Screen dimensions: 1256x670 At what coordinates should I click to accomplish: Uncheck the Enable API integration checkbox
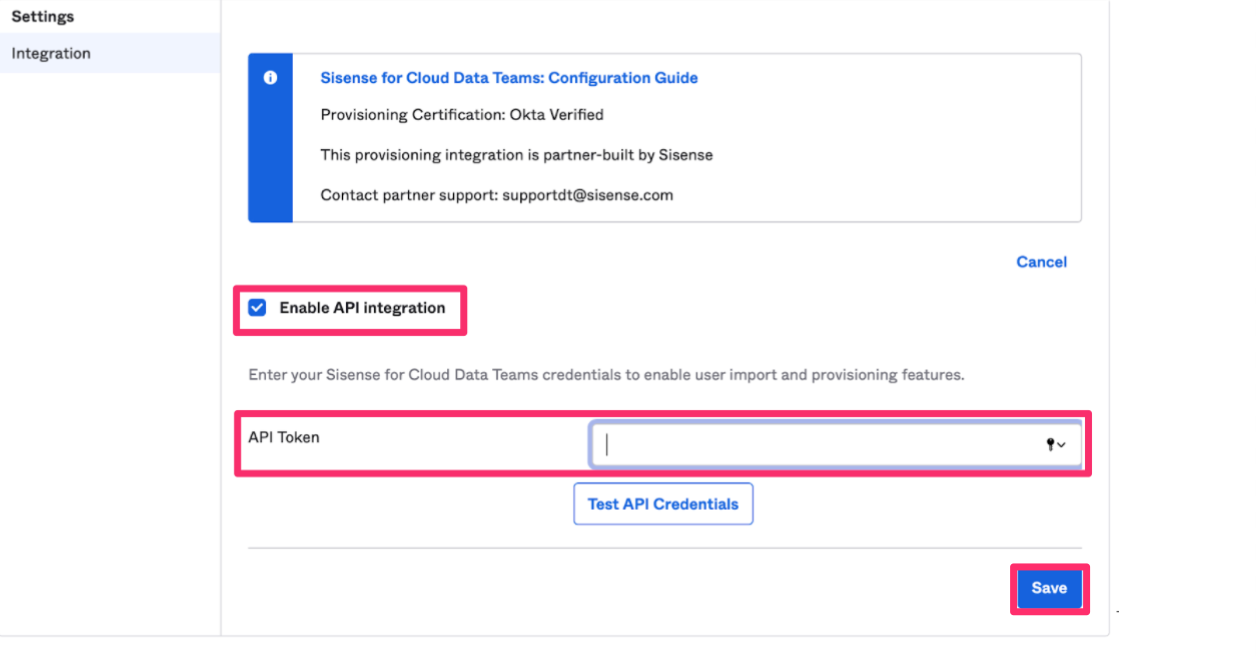[258, 308]
